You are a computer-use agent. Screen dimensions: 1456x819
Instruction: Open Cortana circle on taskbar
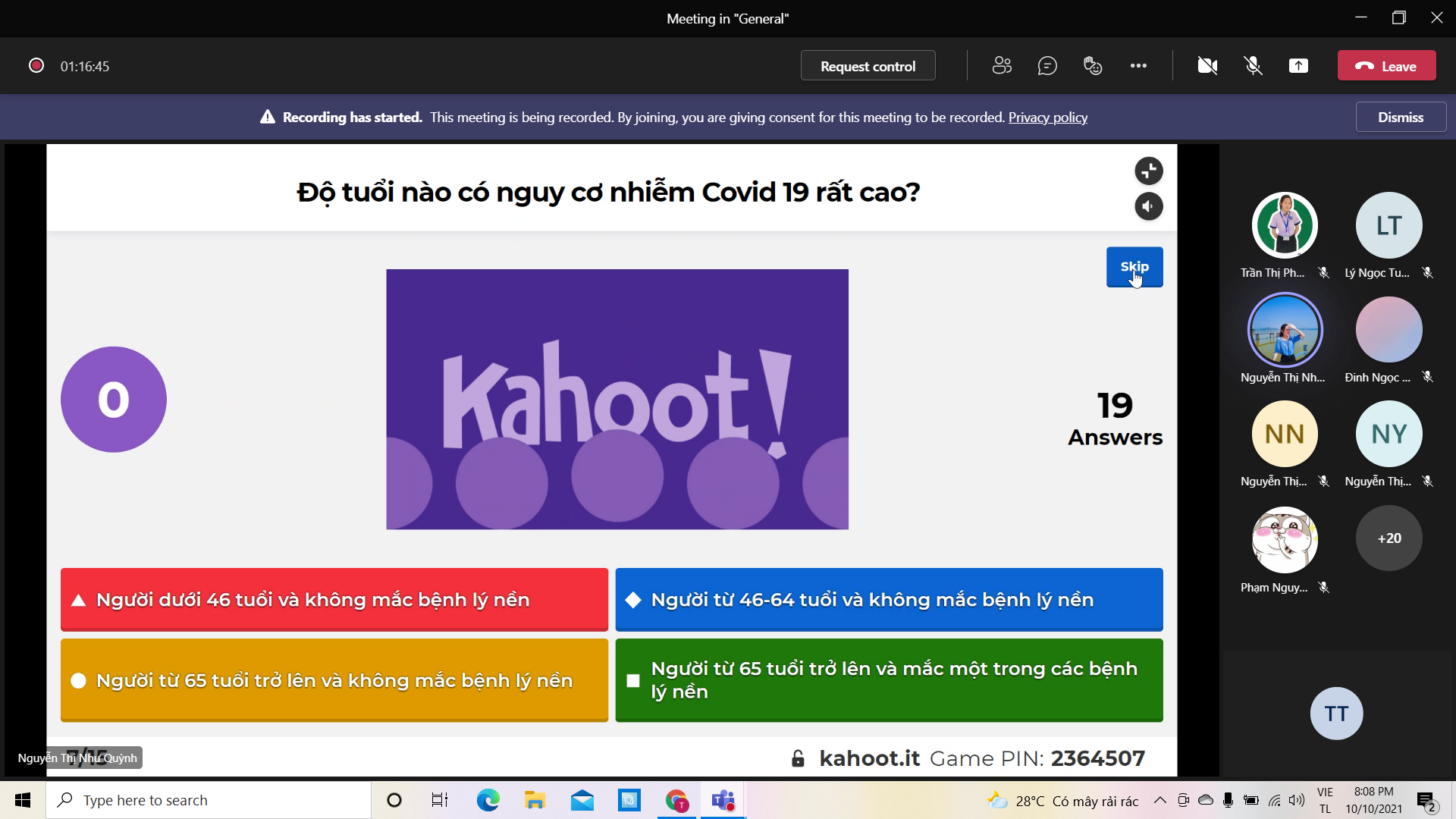394,800
